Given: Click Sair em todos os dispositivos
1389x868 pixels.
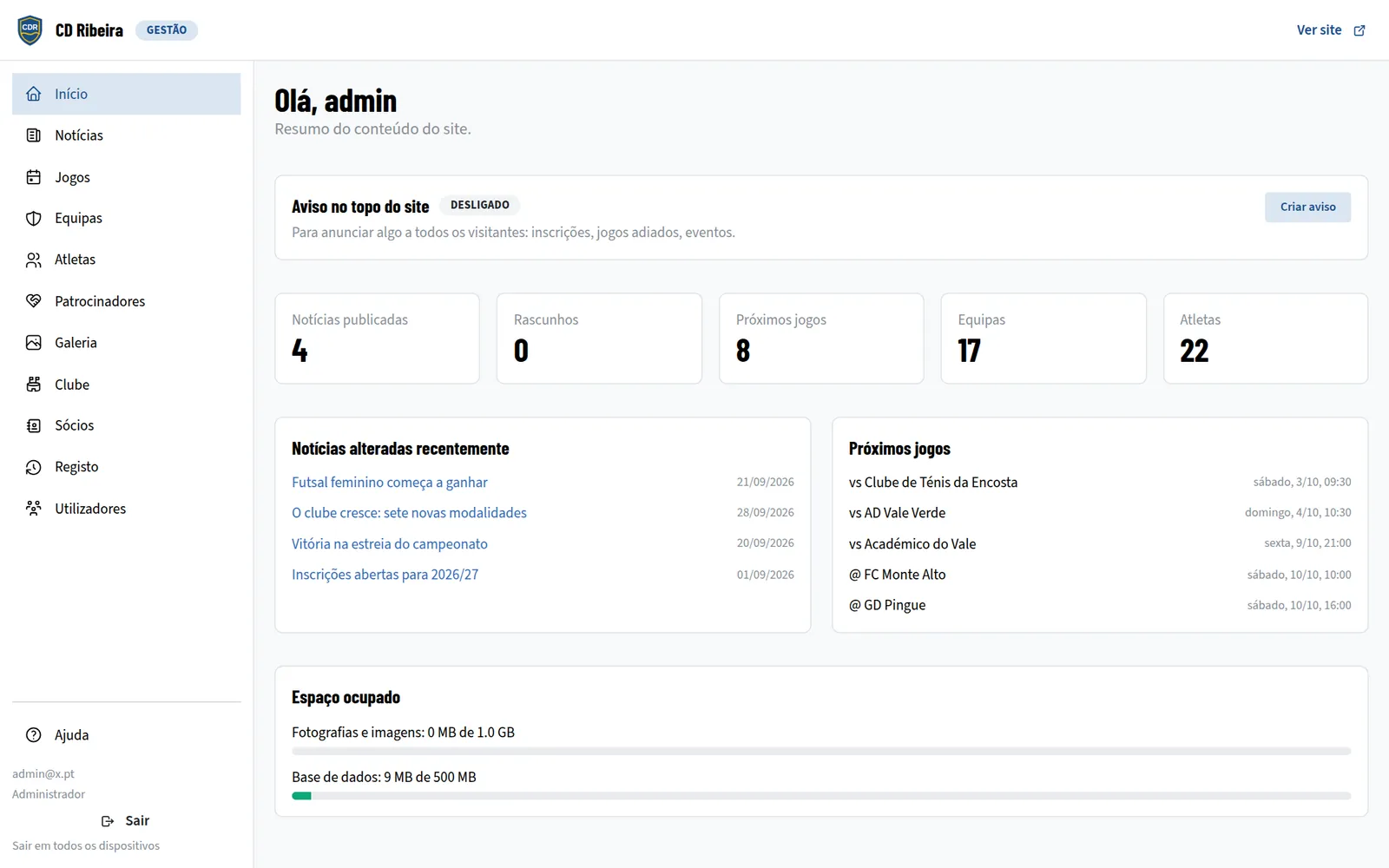Looking at the screenshot, I should click(86, 845).
